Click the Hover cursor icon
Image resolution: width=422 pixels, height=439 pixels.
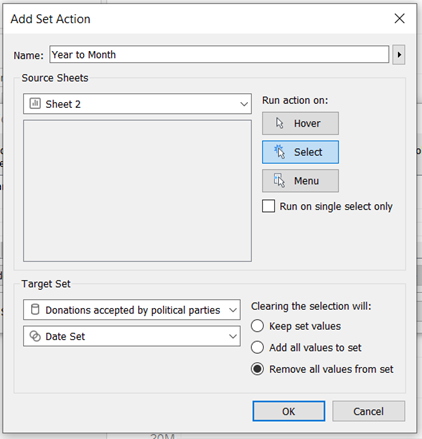[280, 123]
